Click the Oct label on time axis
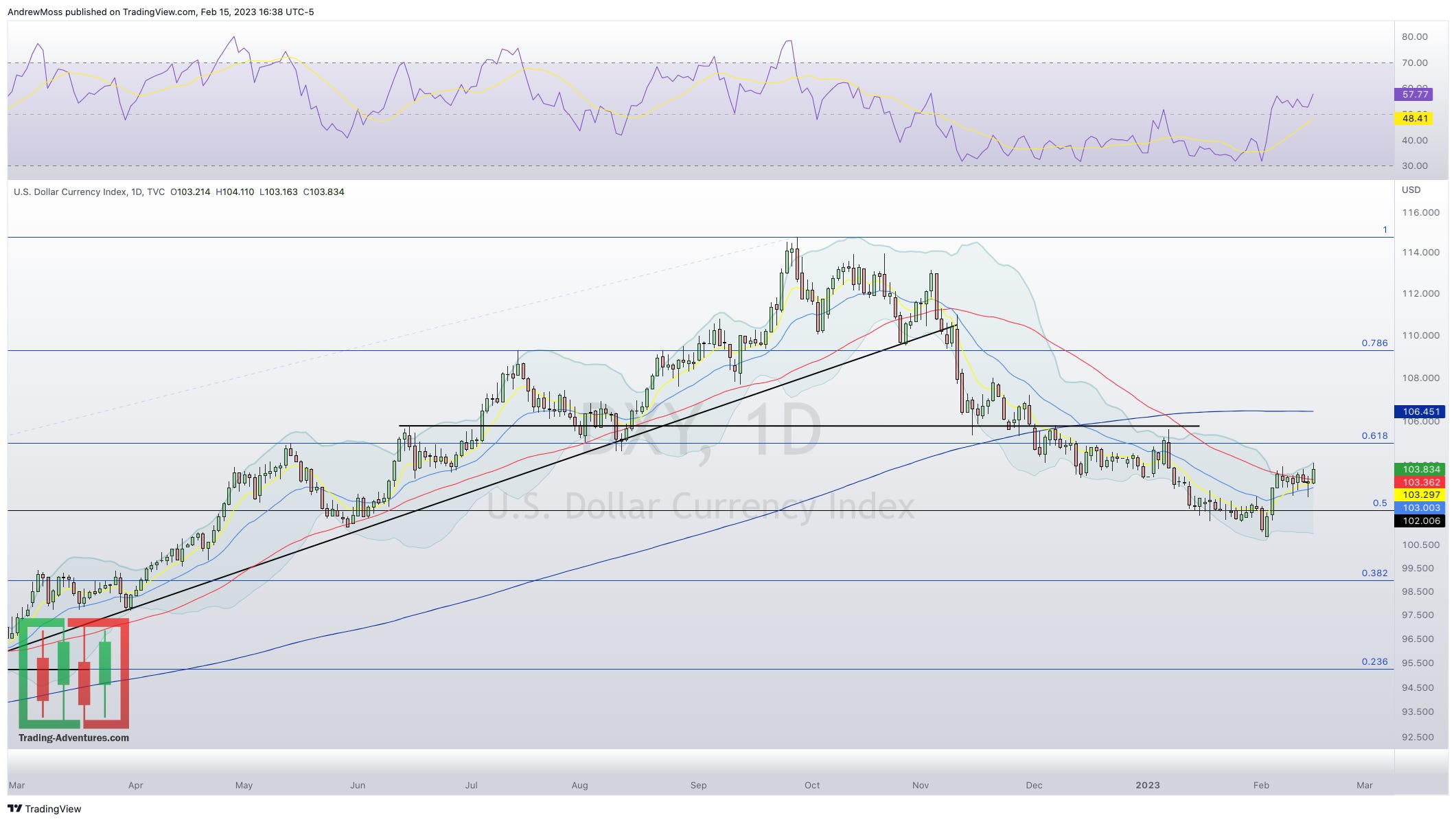 [812, 785]
